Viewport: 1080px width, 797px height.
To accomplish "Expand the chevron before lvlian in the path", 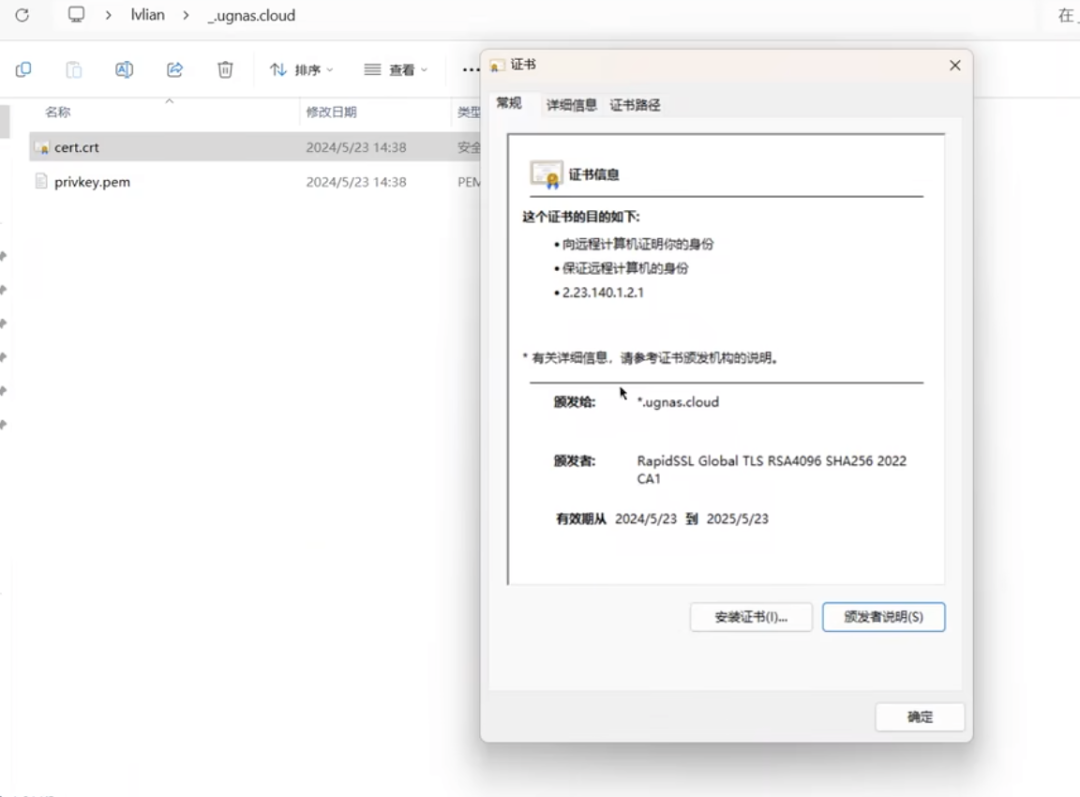I will coord(108,15).
